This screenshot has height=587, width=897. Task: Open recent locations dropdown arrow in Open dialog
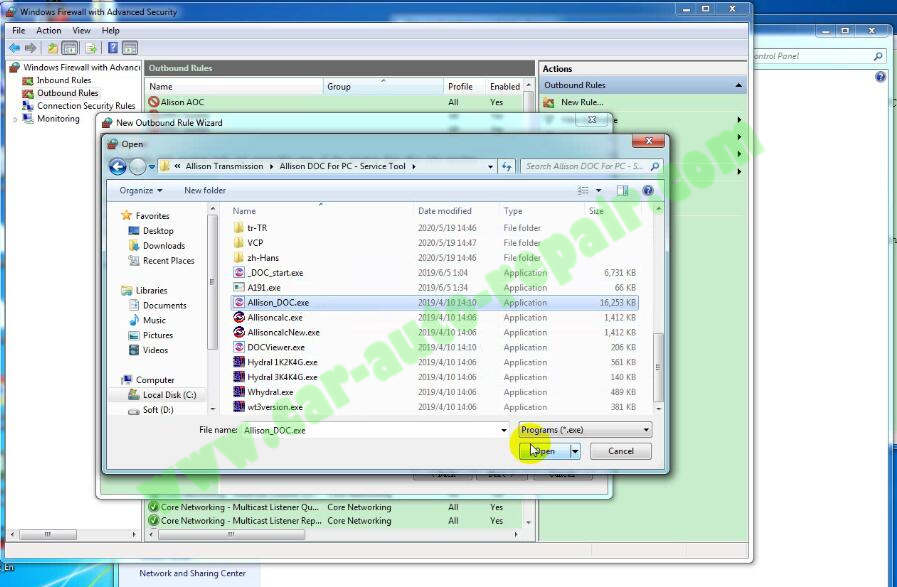[x=152, y=167]
